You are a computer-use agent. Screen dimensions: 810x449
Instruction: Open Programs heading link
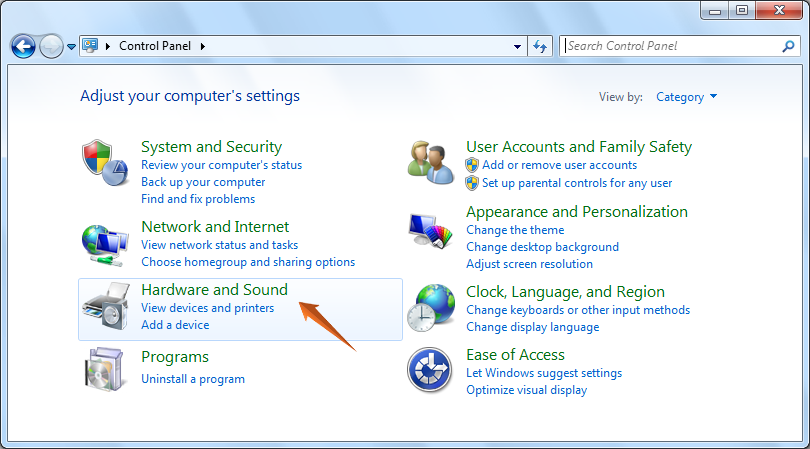pyautogui.click(x=175, y=357)
